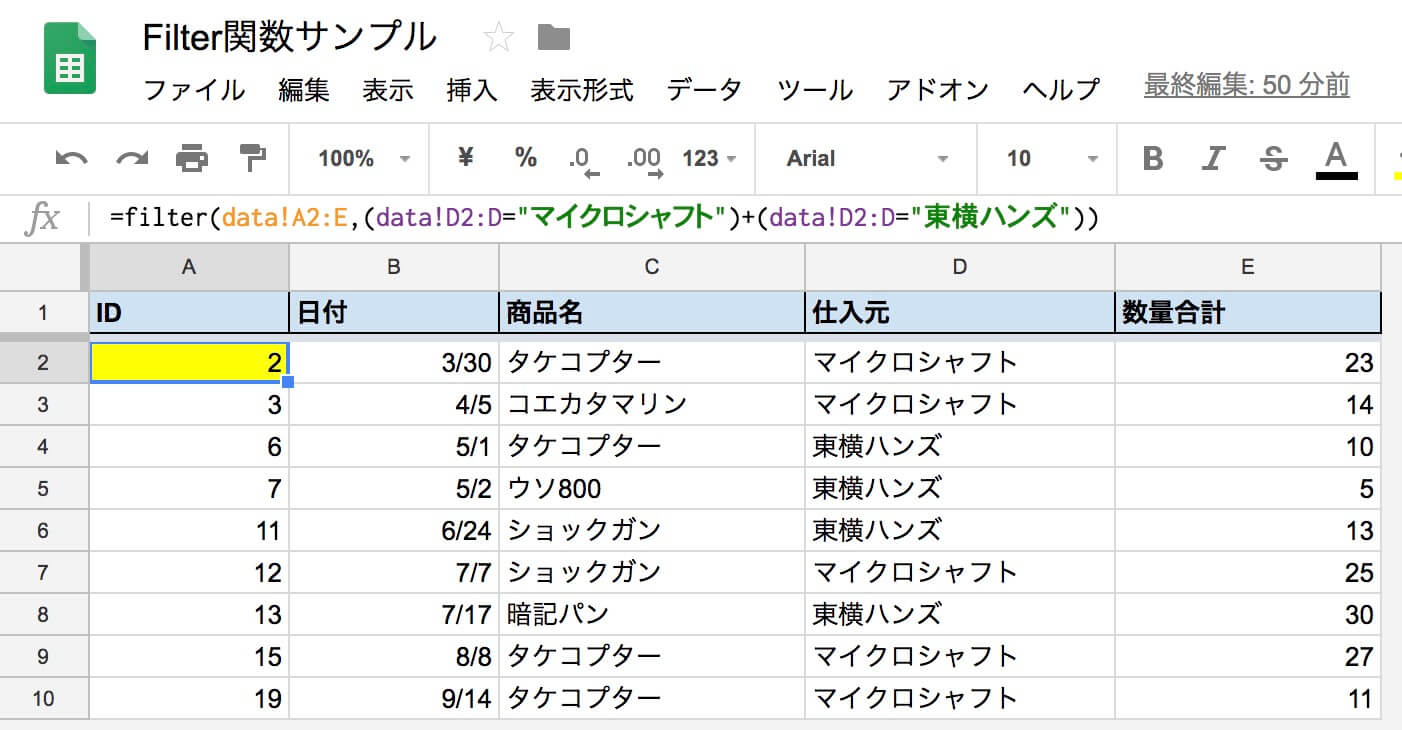1402x730 pixels.
Task: Click the redo arrow icon
Action: point(131,158)
